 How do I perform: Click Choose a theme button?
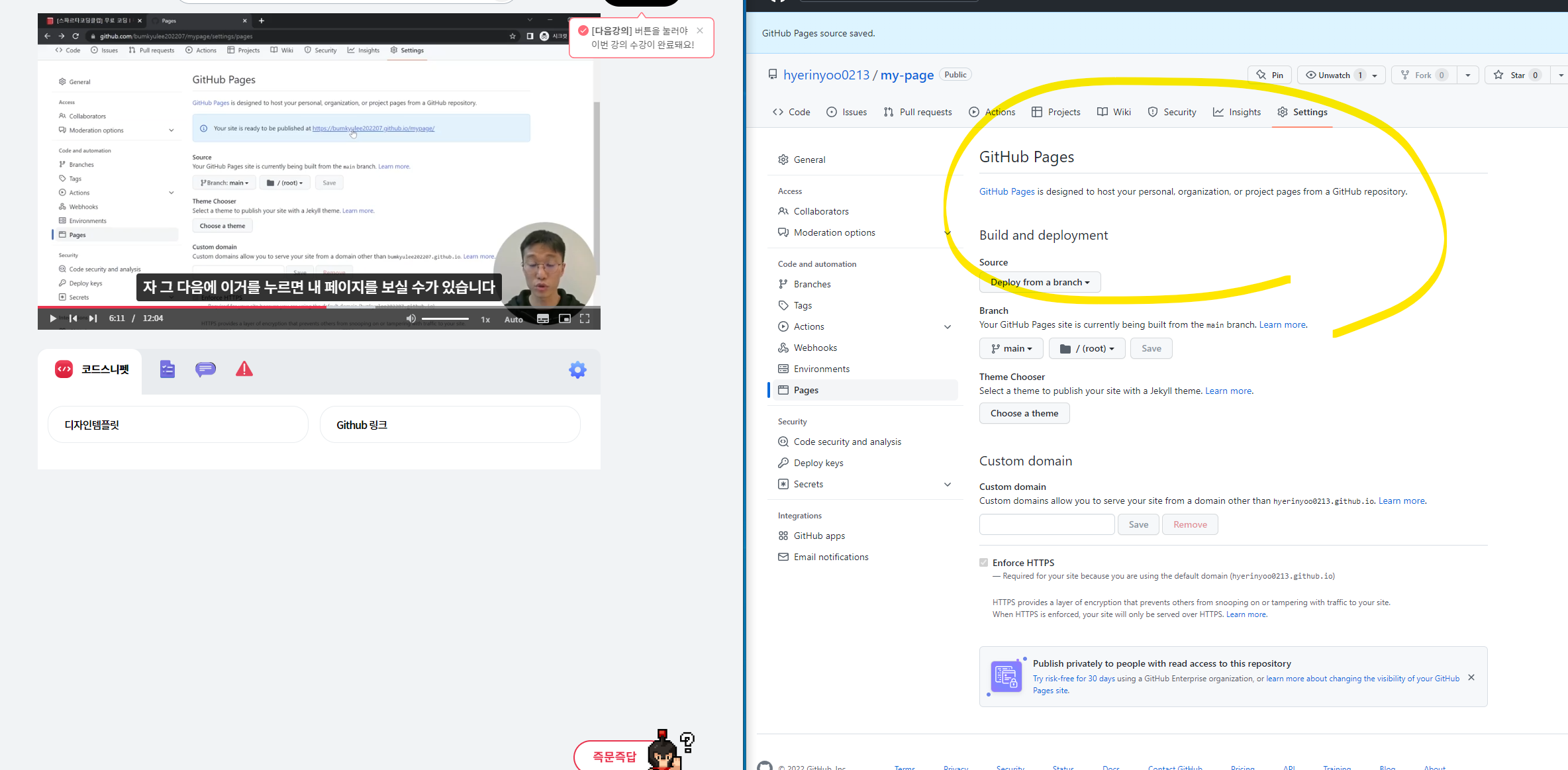point(1024,413)
